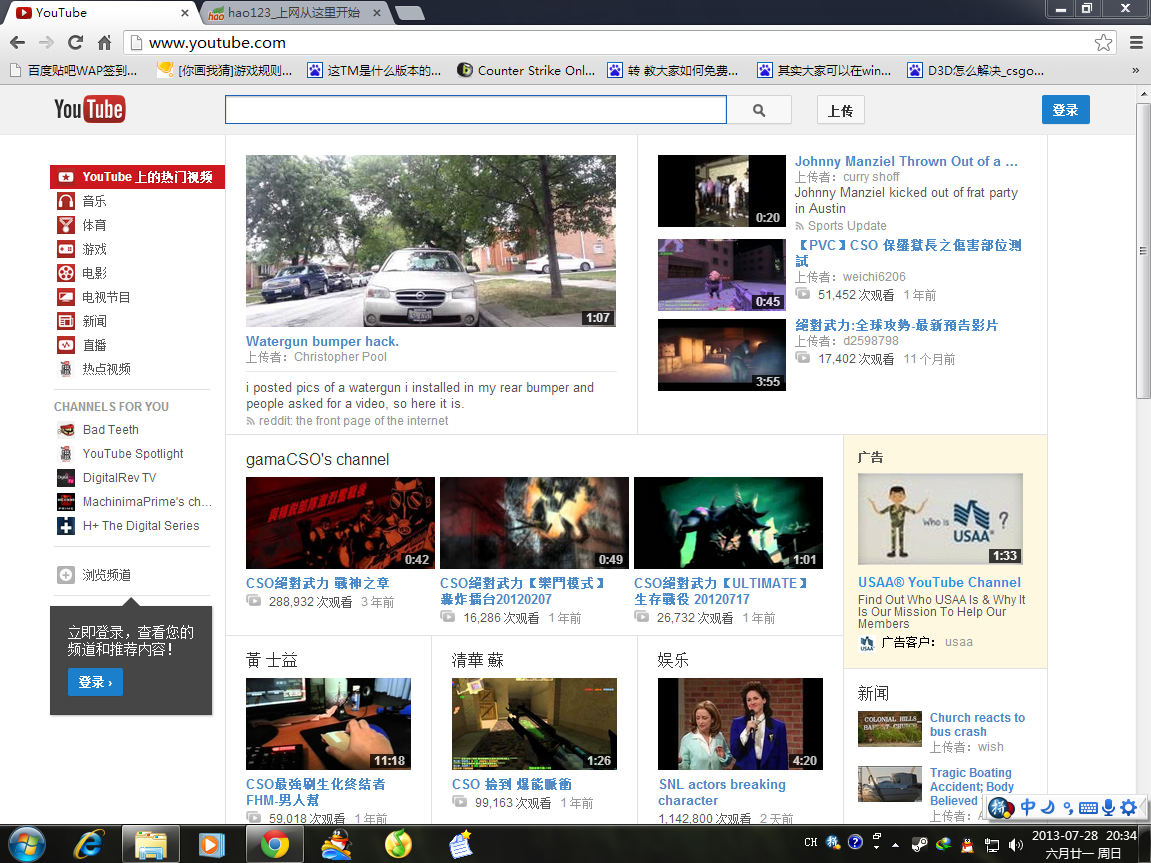Open QQ penguin icon on the taskbar
Viewport: 1151px width, 863px height.
(x=337, y=845)
